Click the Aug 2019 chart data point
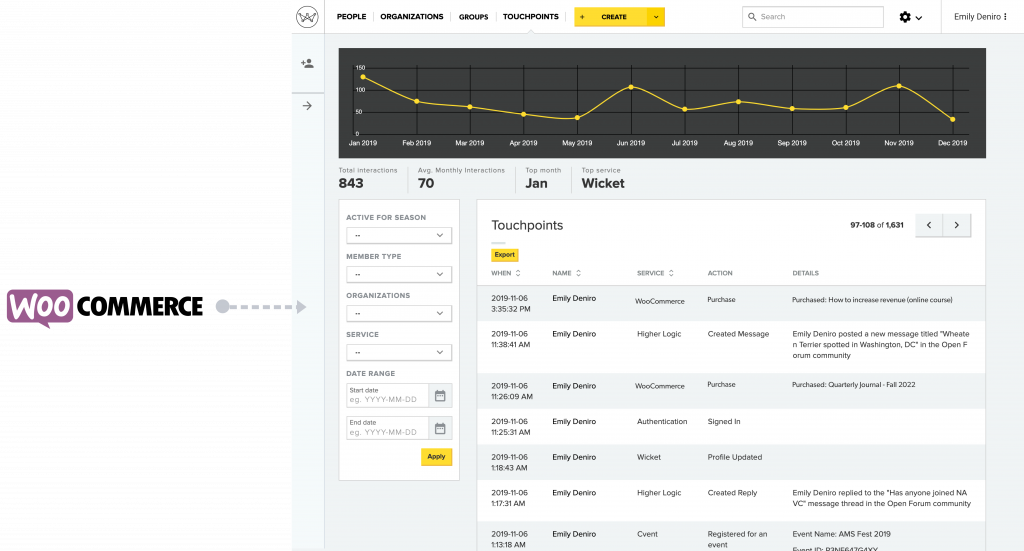1024x551 pixels. [x=739, y=102]
